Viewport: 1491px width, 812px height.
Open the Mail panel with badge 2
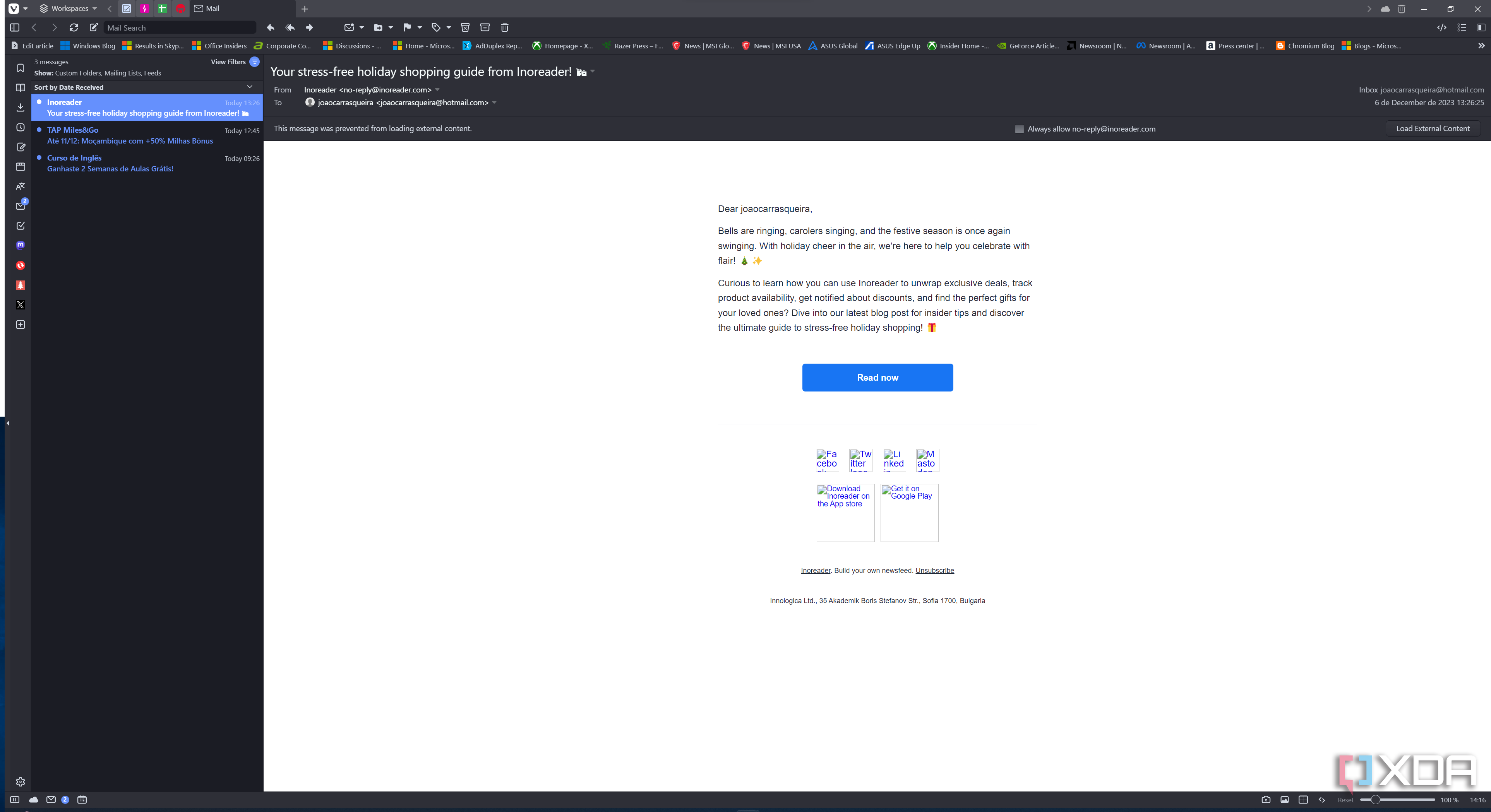tap(20, 206)
